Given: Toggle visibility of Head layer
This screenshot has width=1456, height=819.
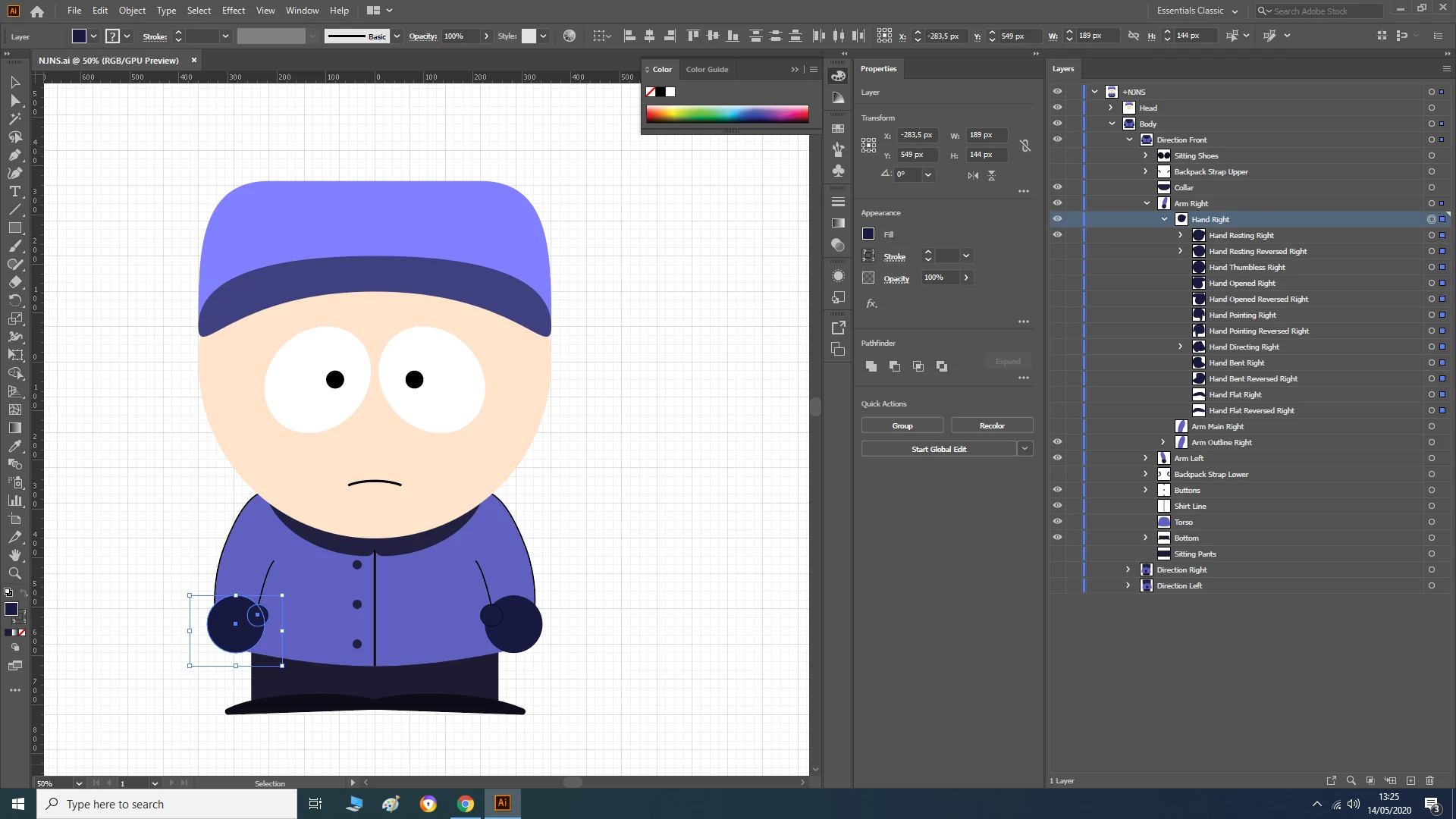Looking at the screenshot, I should [x=1057, y=108].
